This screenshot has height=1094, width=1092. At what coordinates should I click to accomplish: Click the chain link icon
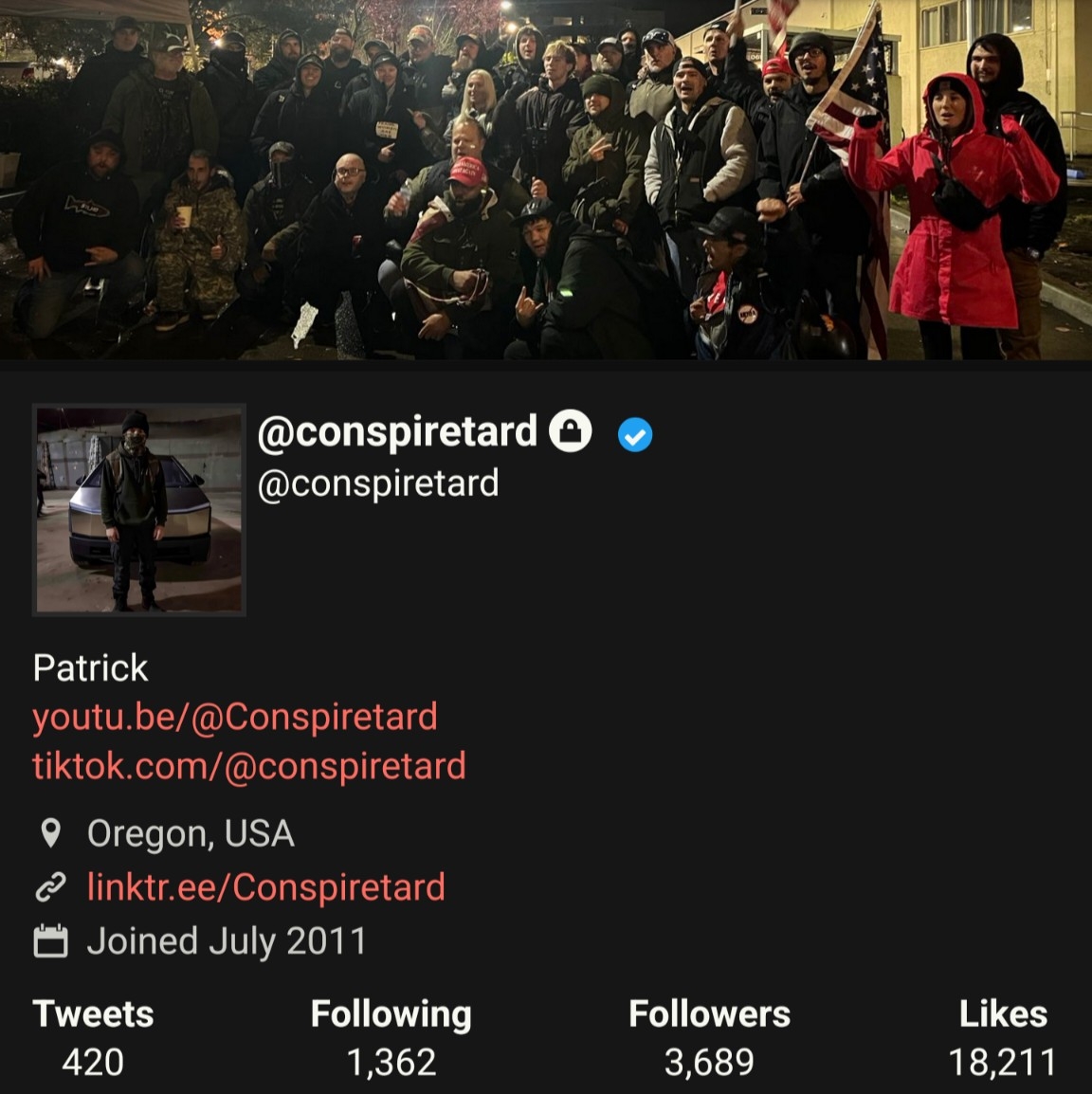(50, 887)
